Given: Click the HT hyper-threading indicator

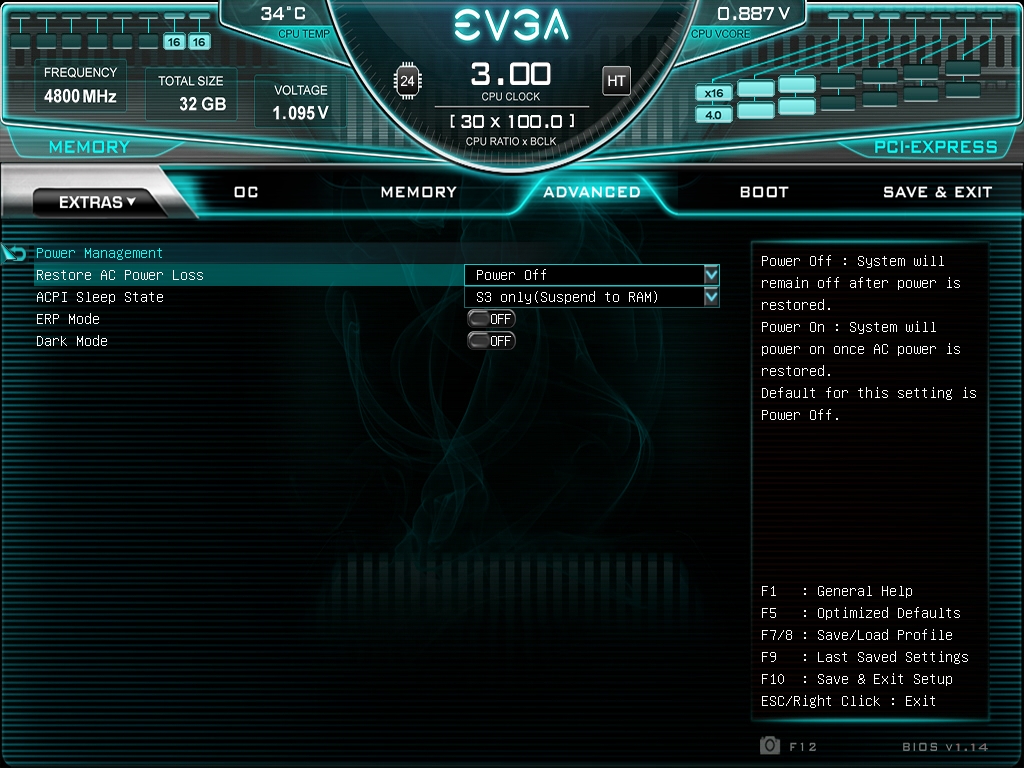Looking at the screenshot, I should tap(616, 81).
